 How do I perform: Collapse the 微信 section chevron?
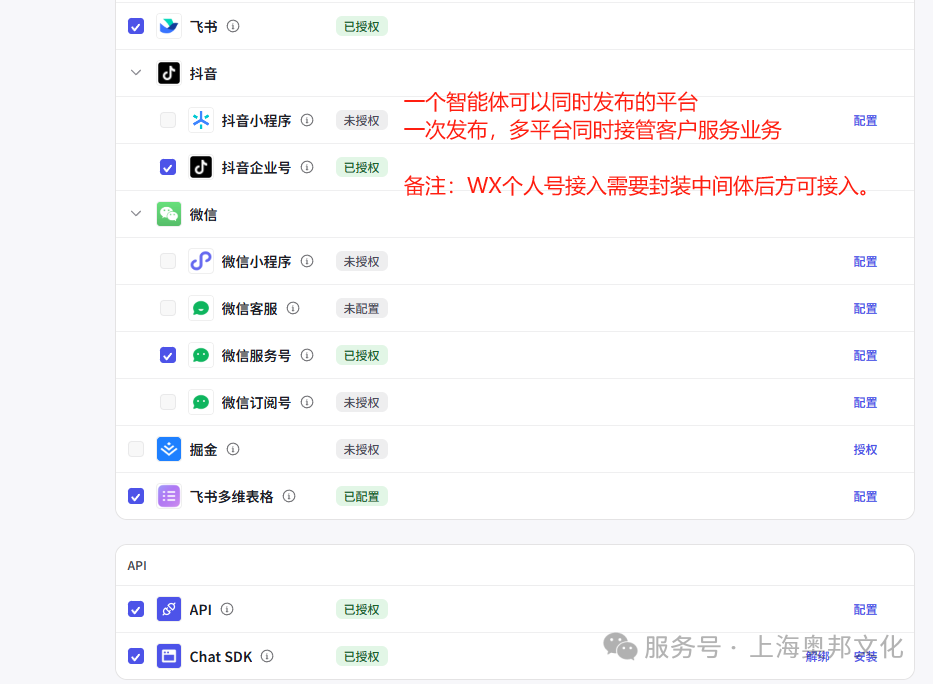click(135, 213)
